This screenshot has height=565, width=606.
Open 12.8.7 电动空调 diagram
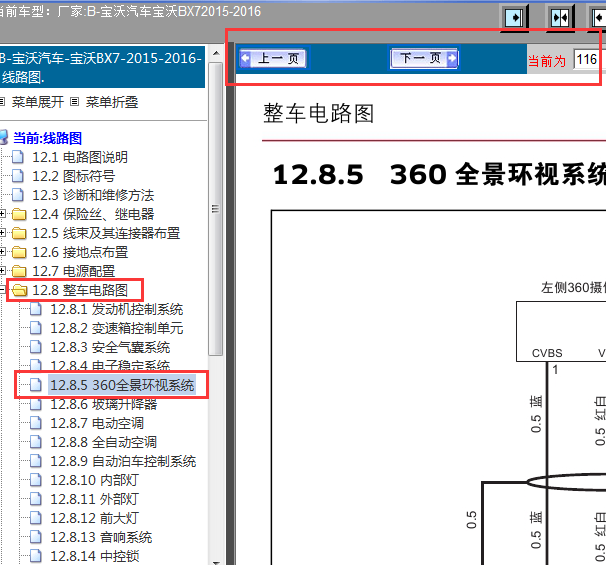97,423
